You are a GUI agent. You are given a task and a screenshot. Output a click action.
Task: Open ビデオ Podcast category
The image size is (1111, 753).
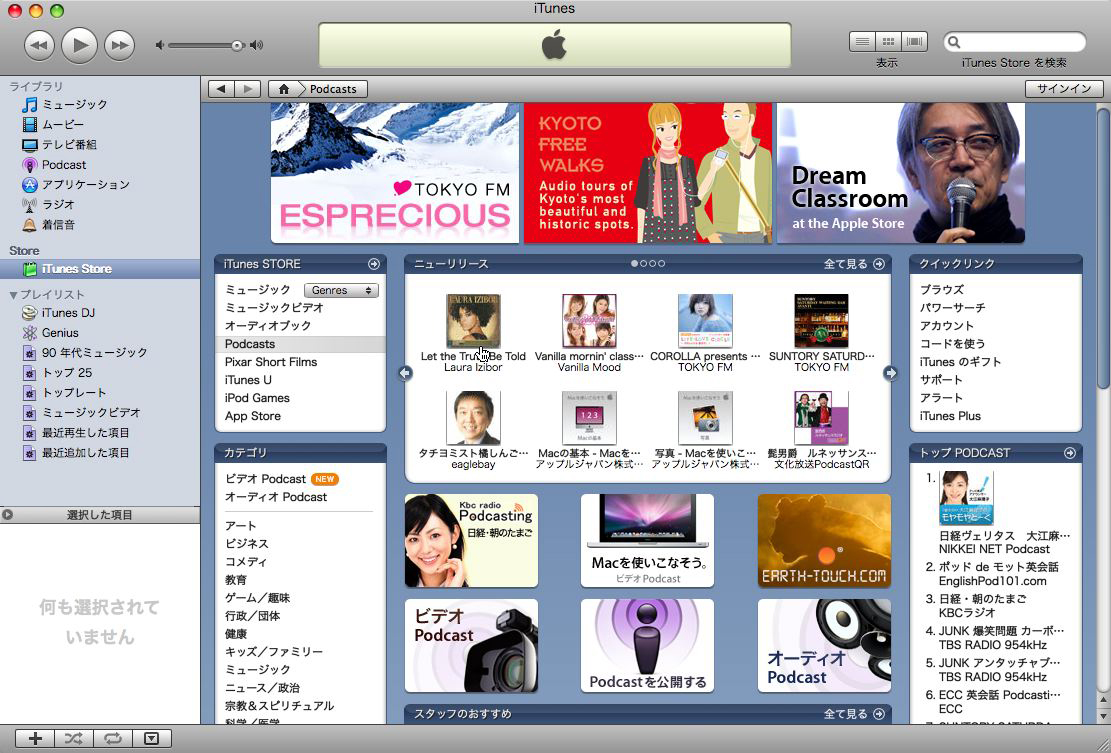[266, 479]
